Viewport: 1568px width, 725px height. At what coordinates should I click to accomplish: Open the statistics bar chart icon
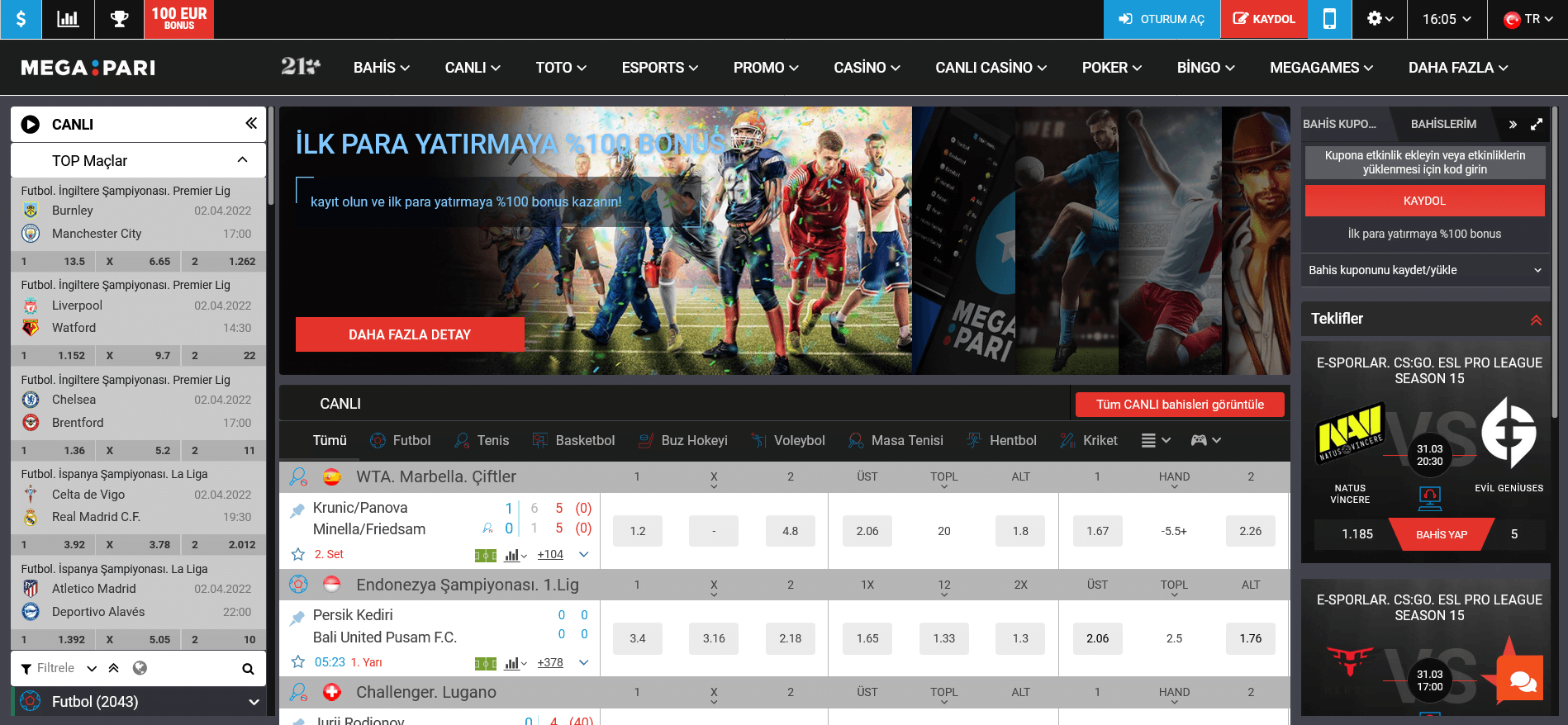[x=68, y=19]
